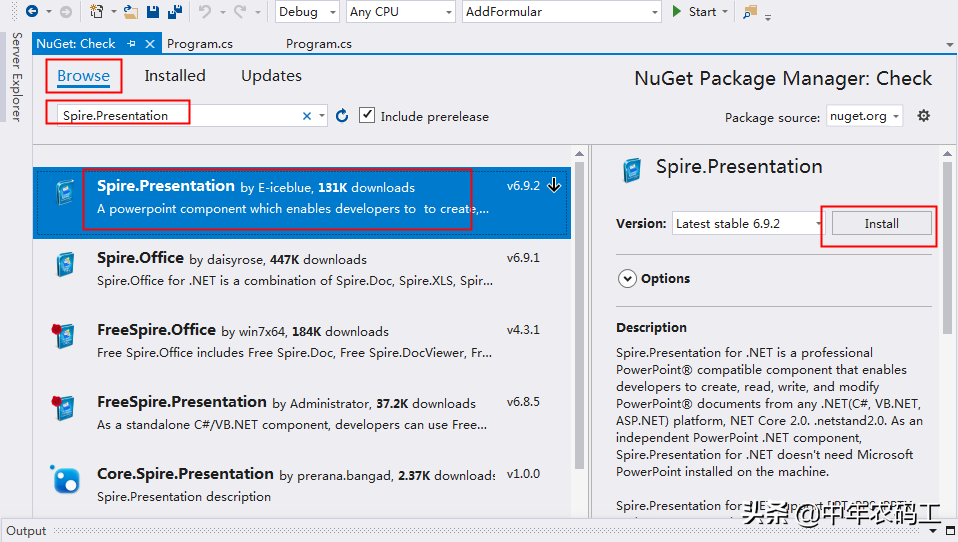Click the FreeSpire.Presentation package icon

(x=63, y=408)
